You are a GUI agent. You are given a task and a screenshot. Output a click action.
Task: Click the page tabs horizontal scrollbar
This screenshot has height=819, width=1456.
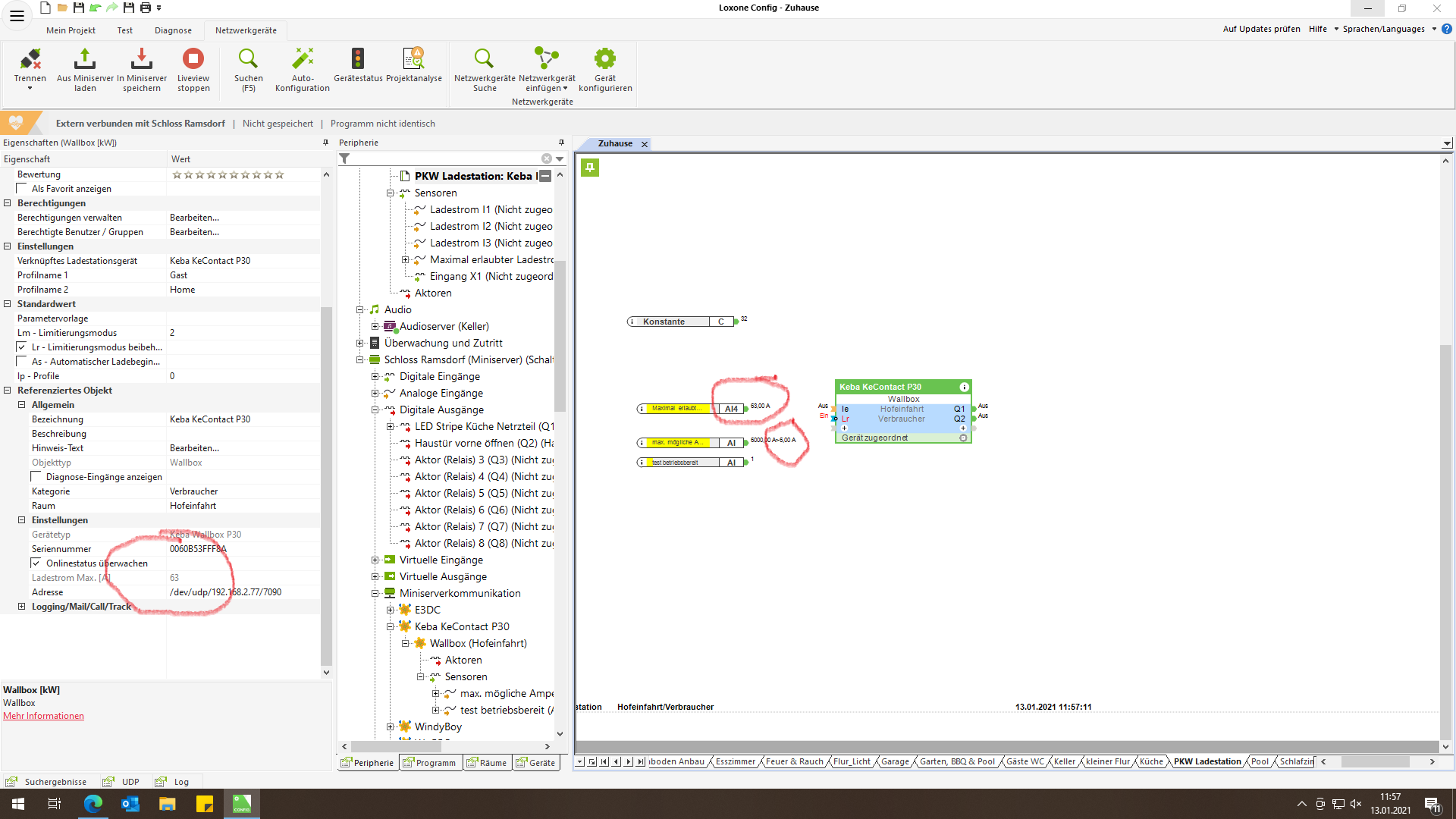1374,761
